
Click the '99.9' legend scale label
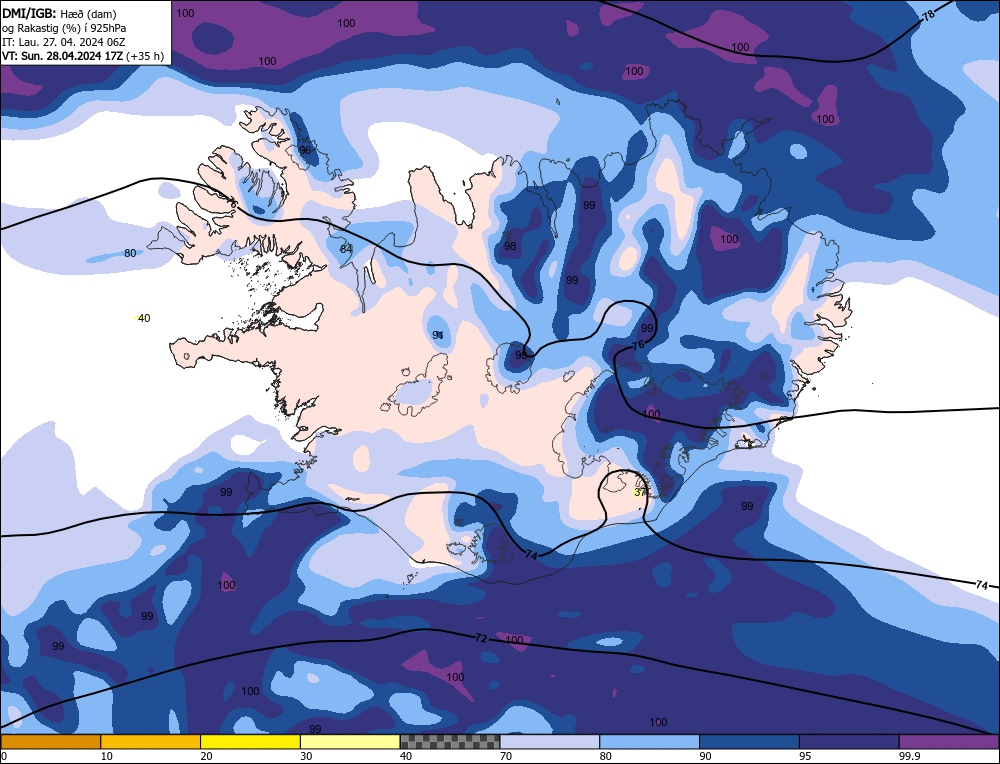click(908, 756)
